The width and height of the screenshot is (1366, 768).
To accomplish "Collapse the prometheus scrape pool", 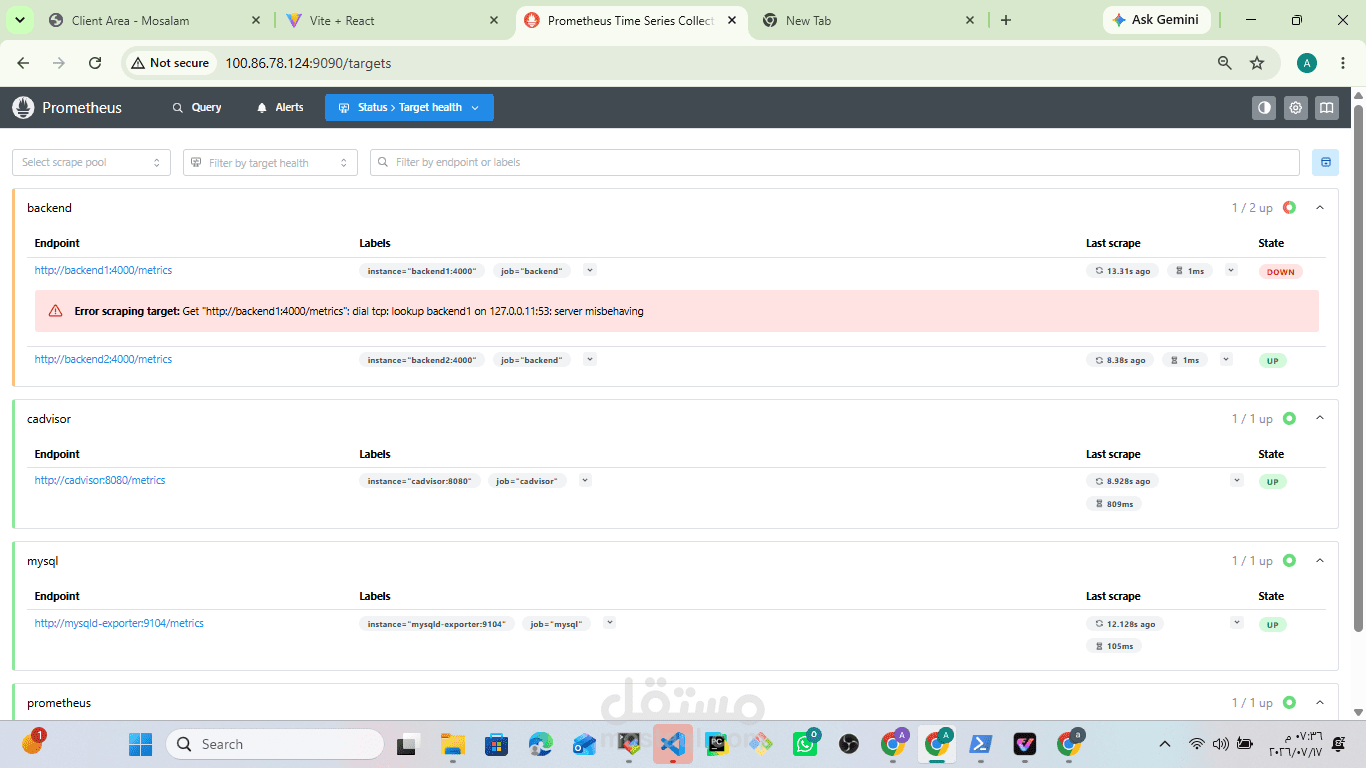I will [1320, 703].
